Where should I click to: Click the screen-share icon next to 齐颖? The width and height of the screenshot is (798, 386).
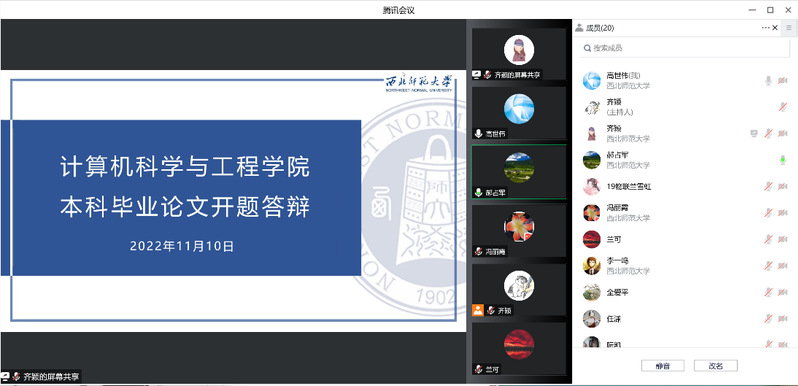[x=754, y=133]
